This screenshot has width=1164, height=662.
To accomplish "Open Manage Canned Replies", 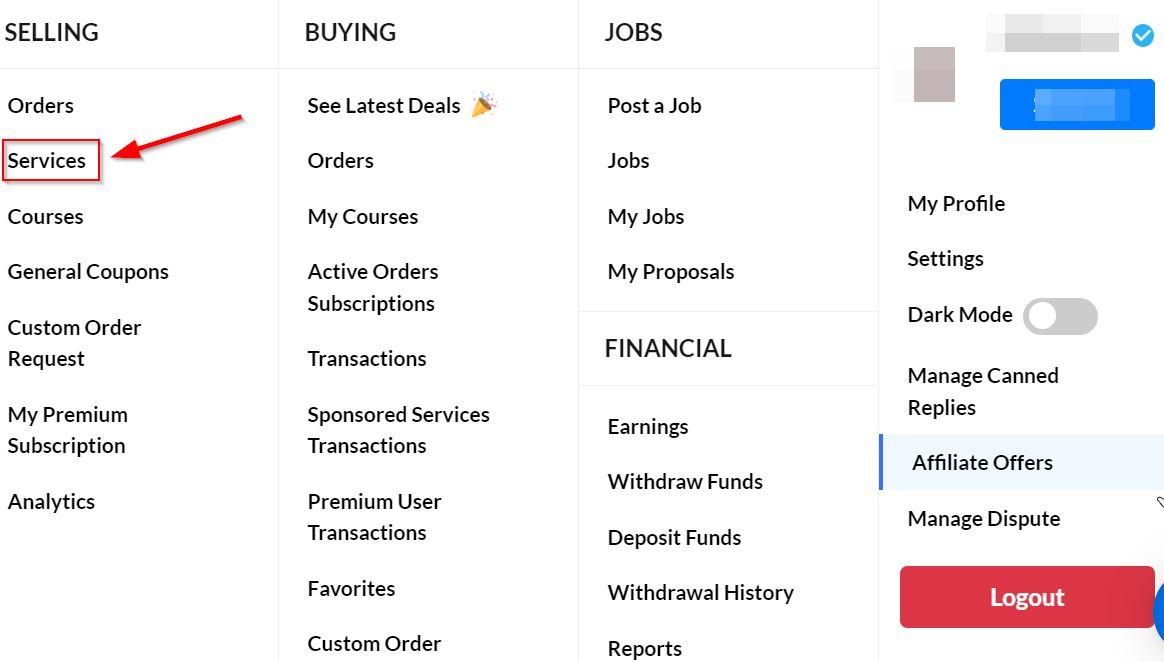I will 983,391.
